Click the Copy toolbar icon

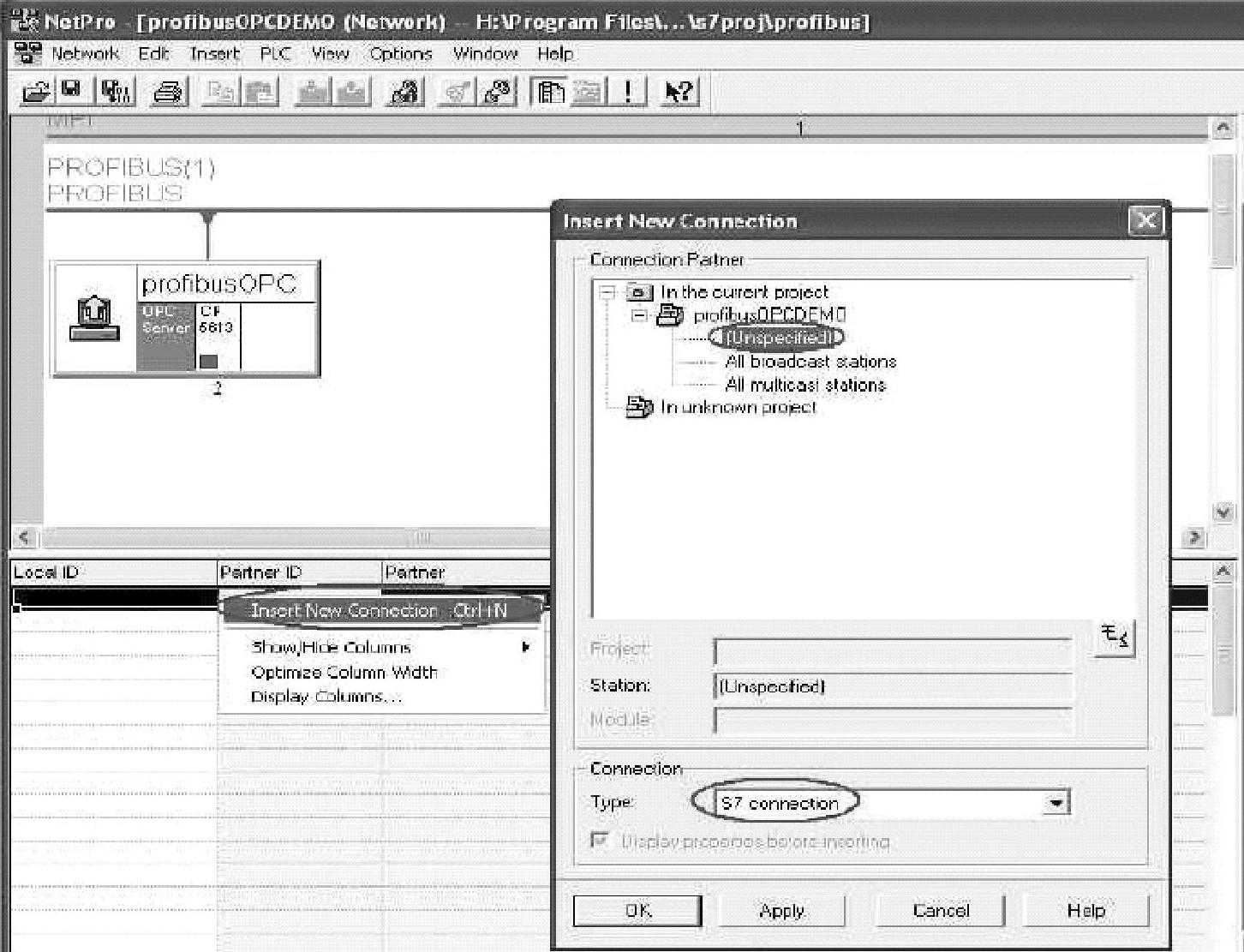[x=220, y=92]
